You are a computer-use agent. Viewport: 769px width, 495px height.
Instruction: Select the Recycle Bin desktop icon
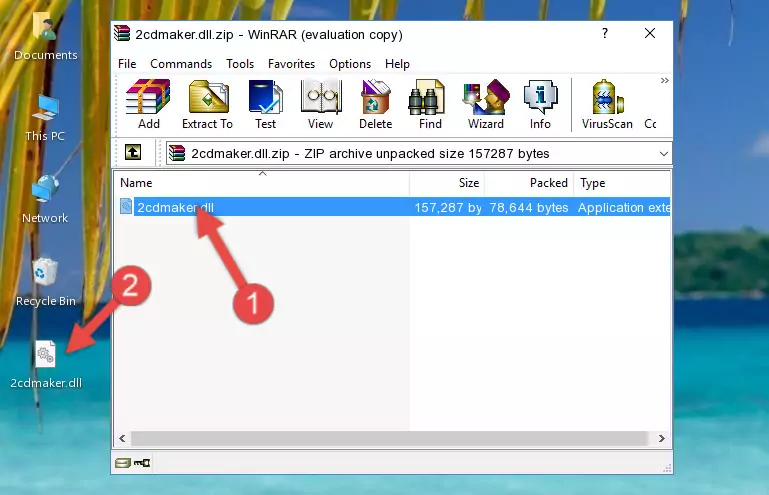pos(46,283)
